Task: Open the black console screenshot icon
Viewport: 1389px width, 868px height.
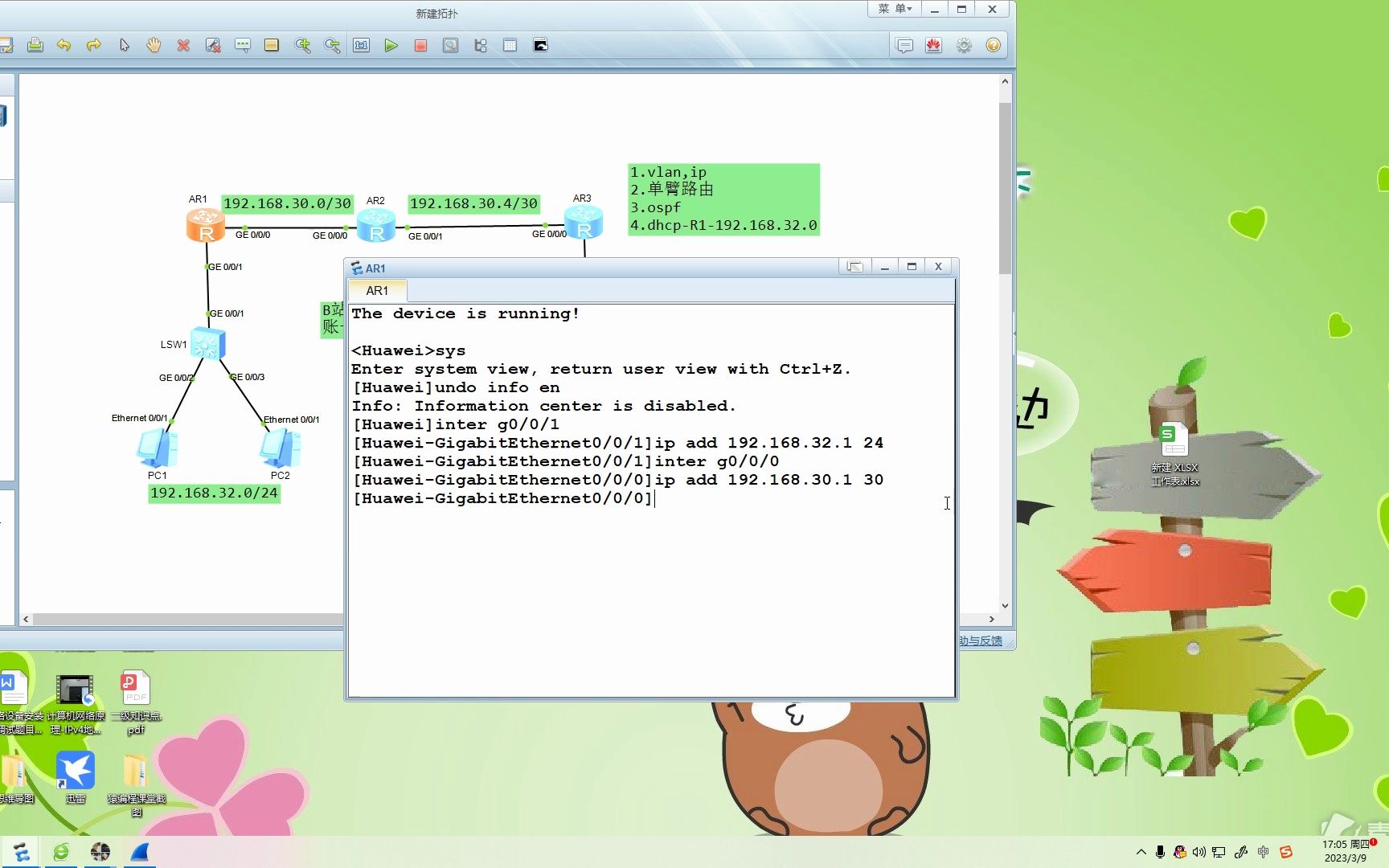Action: pyautogui.click(x=541, y=45)
